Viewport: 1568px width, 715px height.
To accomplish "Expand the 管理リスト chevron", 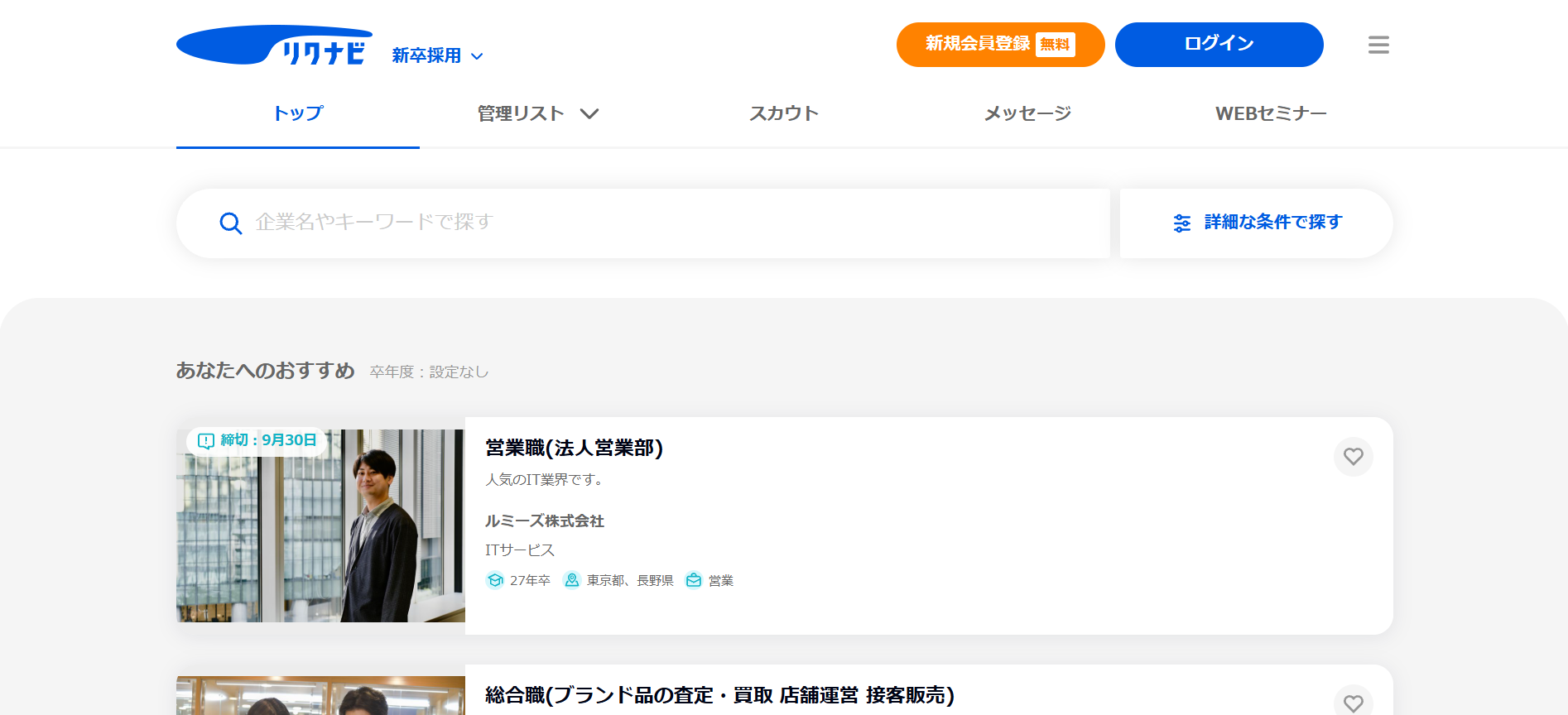I will tap(589, 113).
